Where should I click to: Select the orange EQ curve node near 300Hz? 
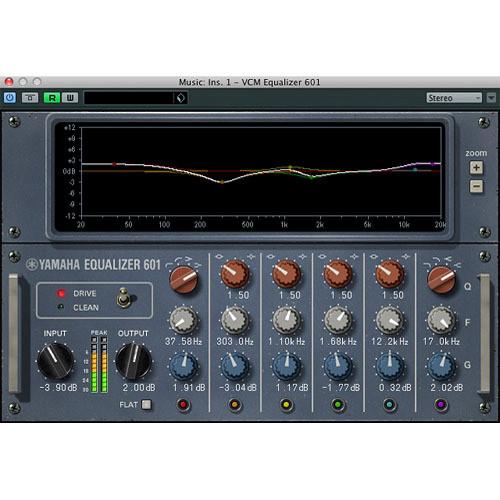[222, 182]
